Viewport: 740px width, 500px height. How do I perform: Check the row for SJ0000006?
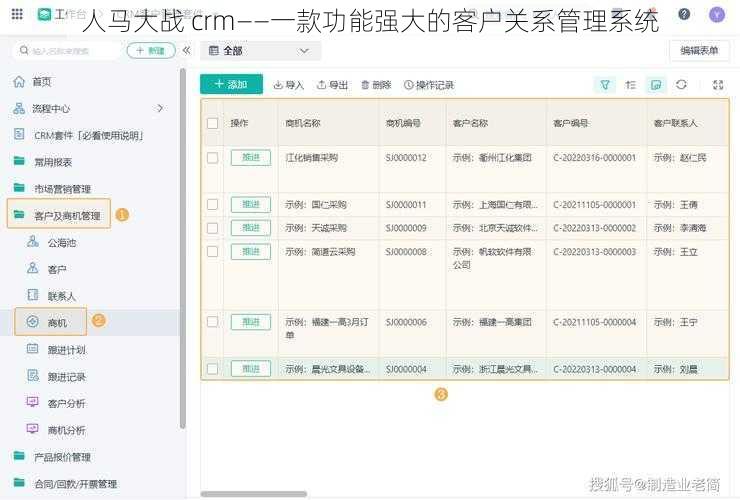tap(212, 322)
